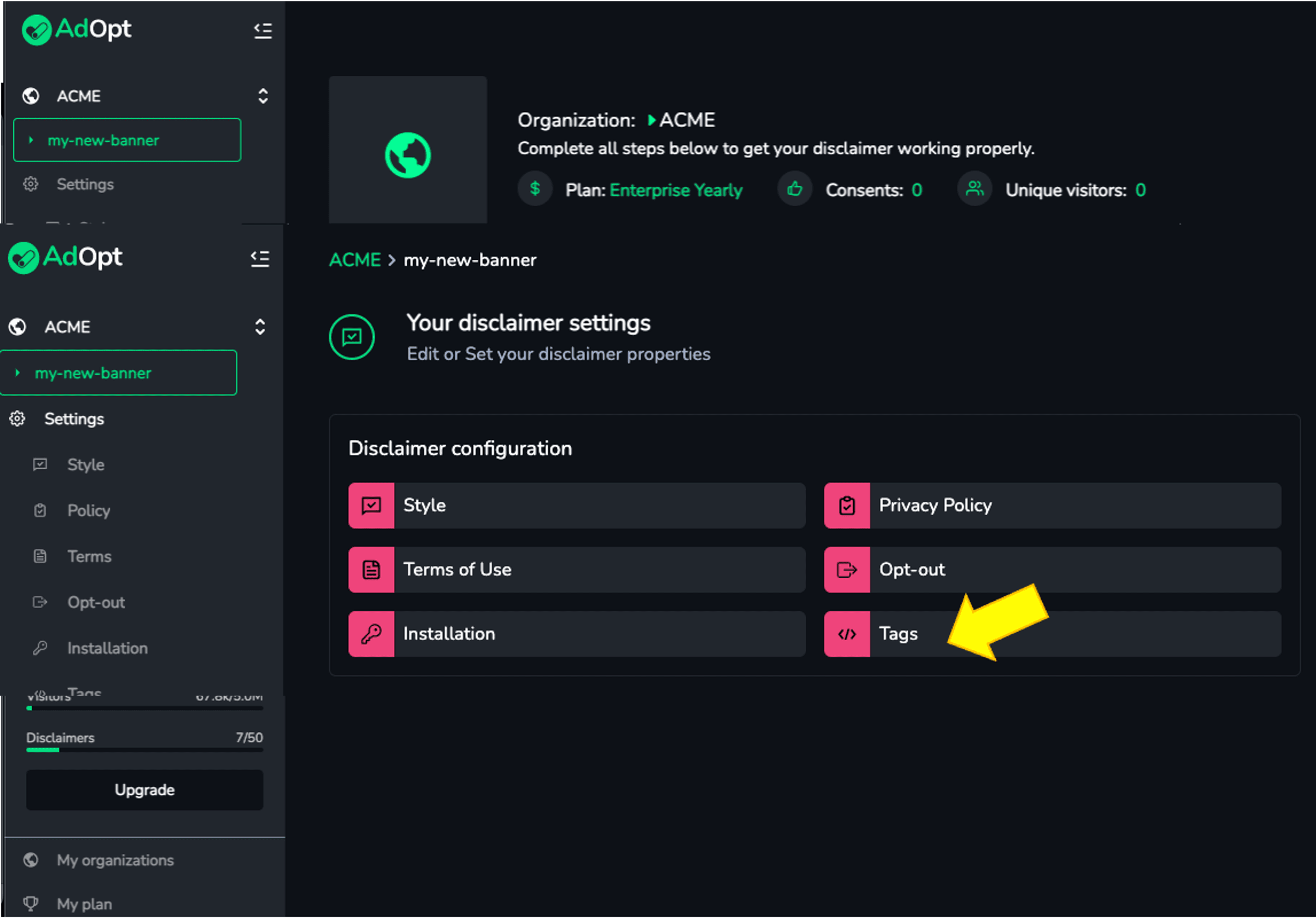
Task: Click the Disclaimers usage progress bar
Action: (x=144, y=750)
